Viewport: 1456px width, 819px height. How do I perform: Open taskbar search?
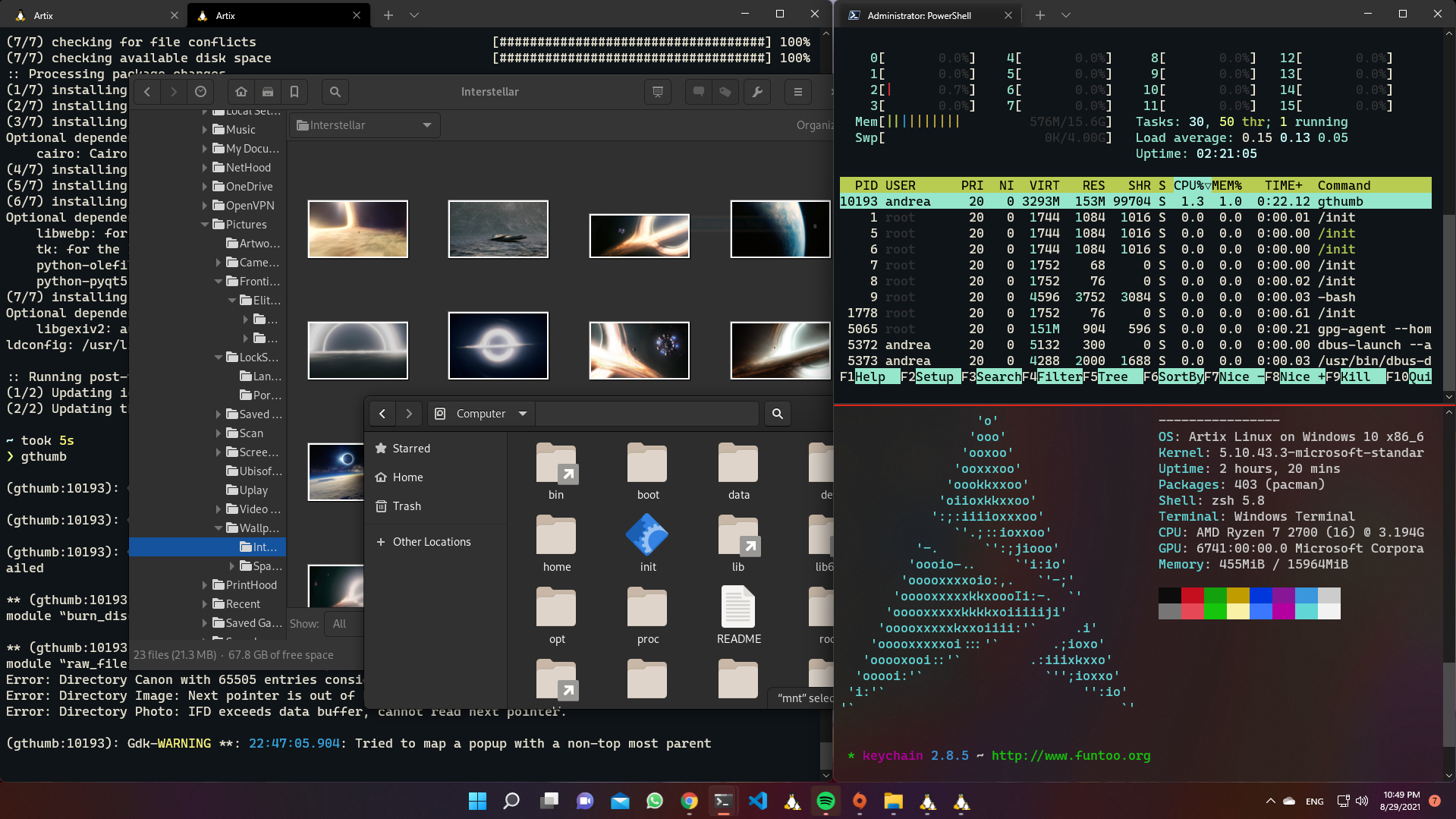click(511, 802)
